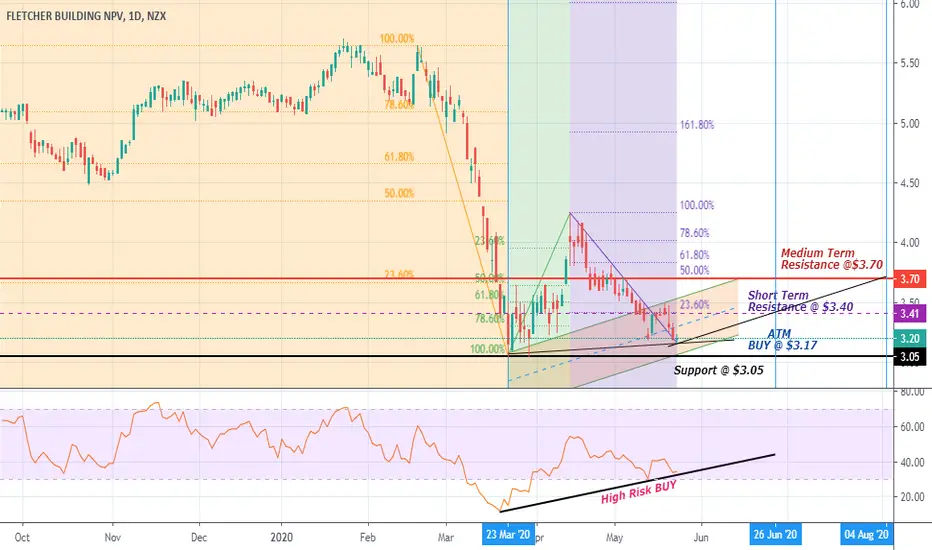The height and width of the screenshot is (550, 932).
Task: Click the 23 Mar '20 date marker
Action: 508,535
